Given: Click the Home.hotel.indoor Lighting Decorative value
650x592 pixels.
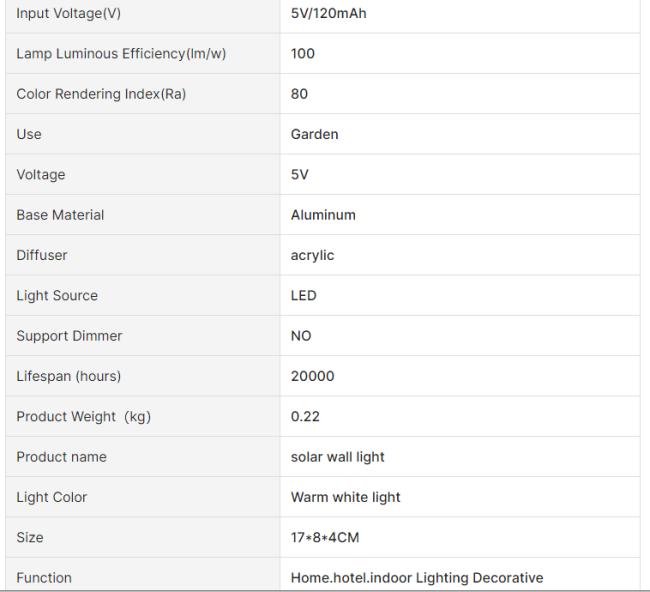Looking at the screenshot, I should 417,577.
